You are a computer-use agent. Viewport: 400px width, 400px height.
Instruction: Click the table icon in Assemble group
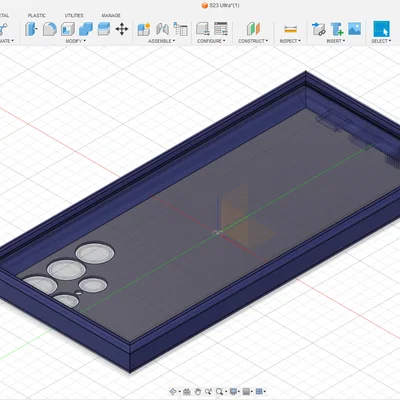point(180,29)
